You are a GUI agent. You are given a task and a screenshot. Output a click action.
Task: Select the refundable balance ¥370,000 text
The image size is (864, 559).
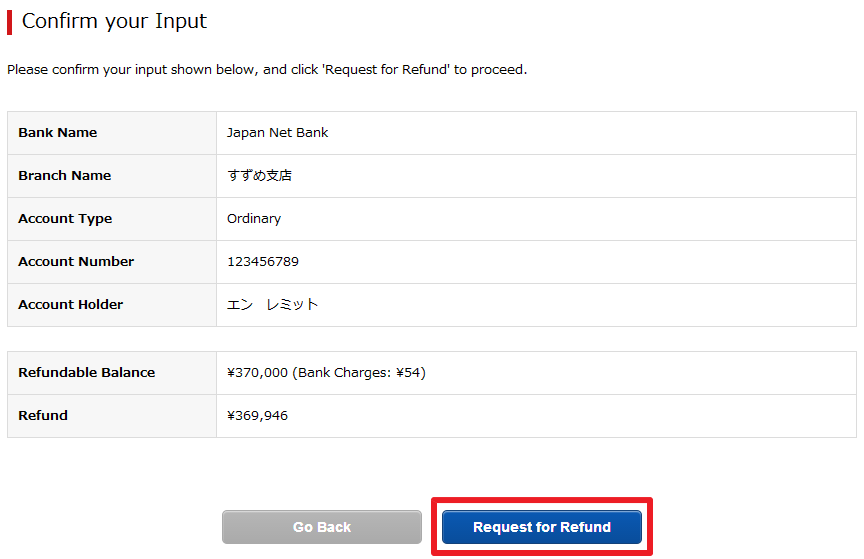click(257, 373)
